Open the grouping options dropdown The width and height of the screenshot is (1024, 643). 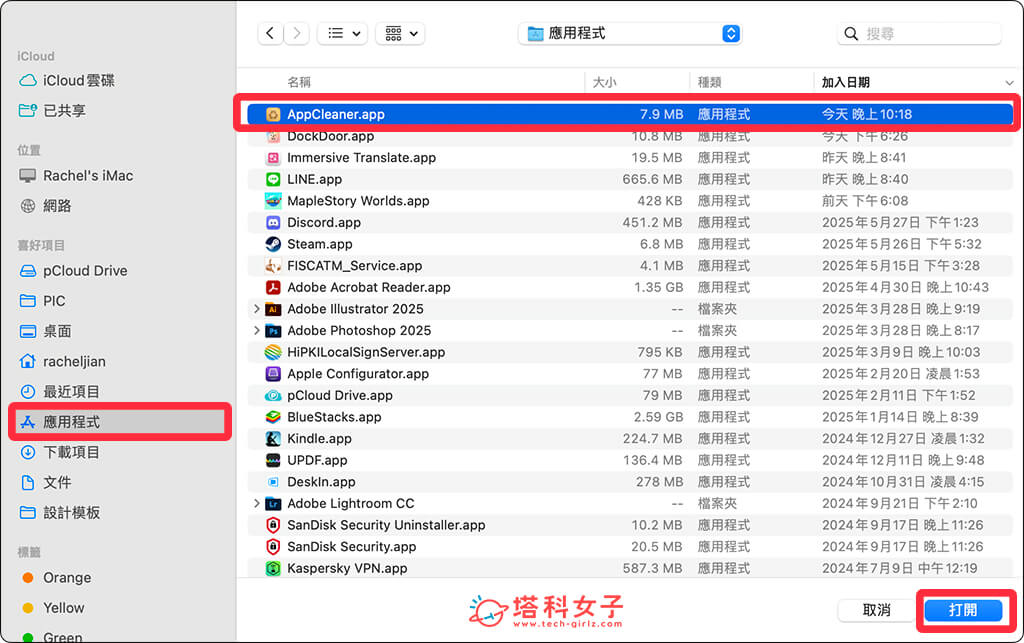[x=400, y=33]
